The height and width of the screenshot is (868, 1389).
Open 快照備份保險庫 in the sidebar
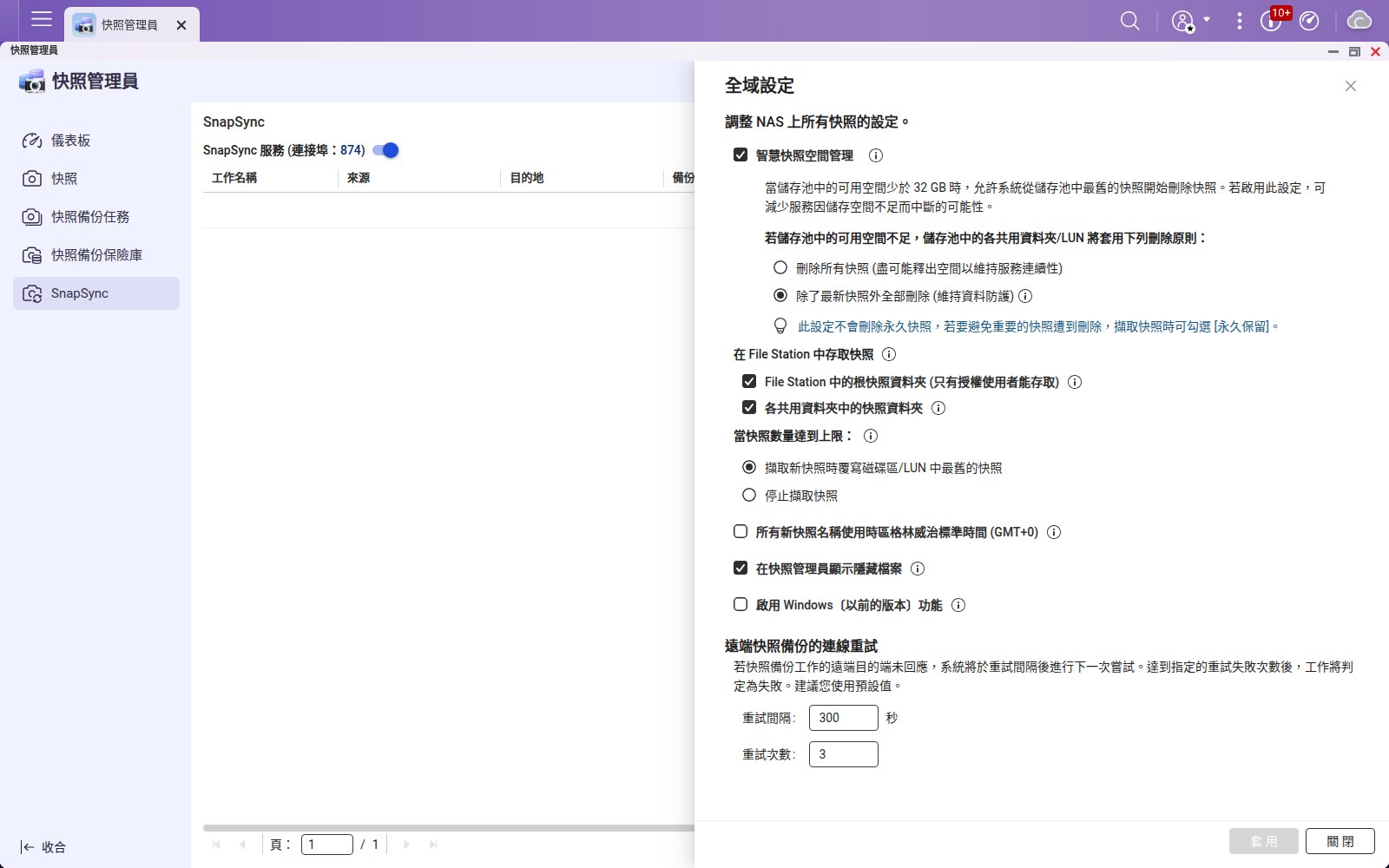(96, 255)
